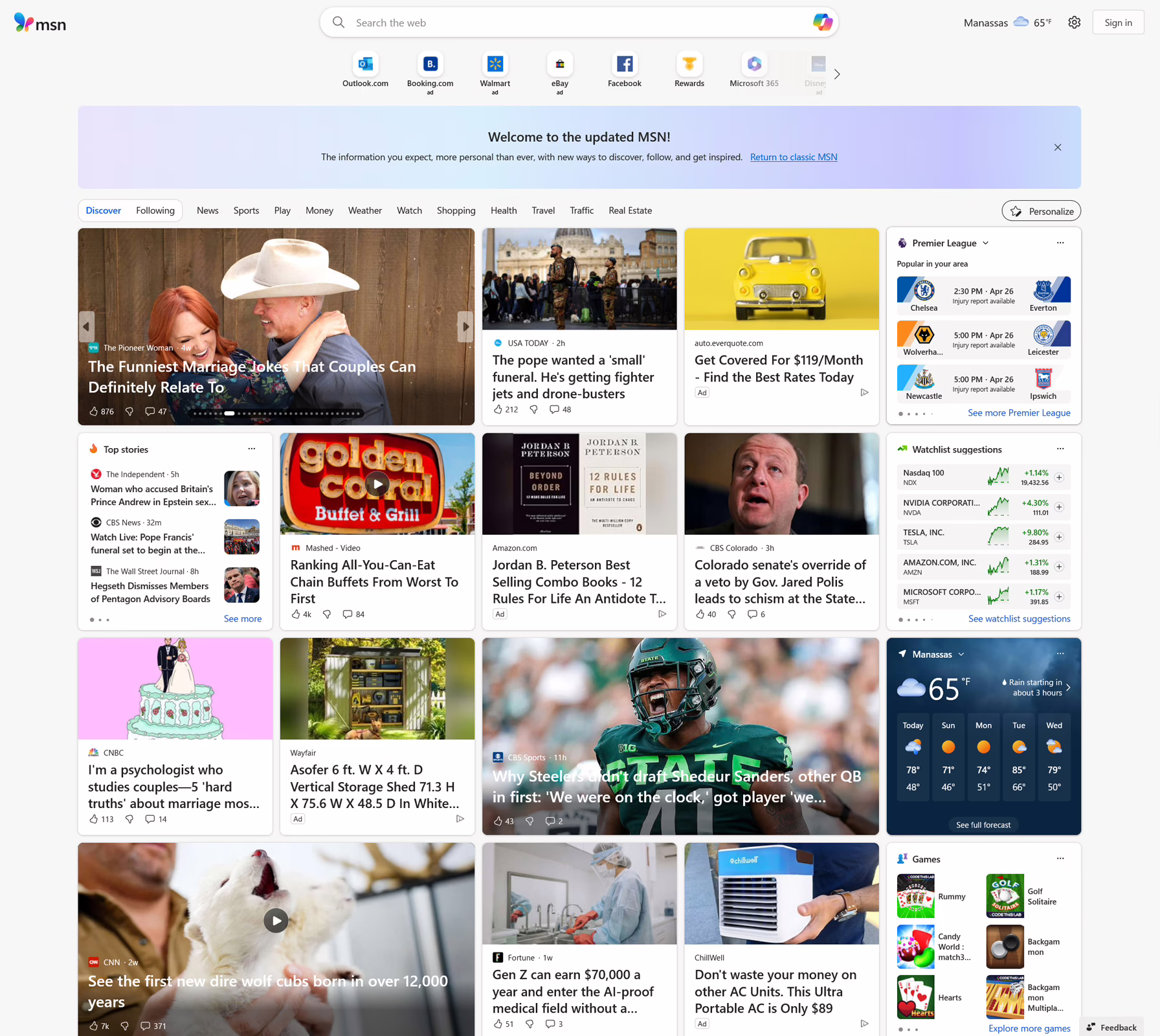Dislike the Colorado senate story
The height and width of the screenshot is (1036, 1160).
[731, 614]
